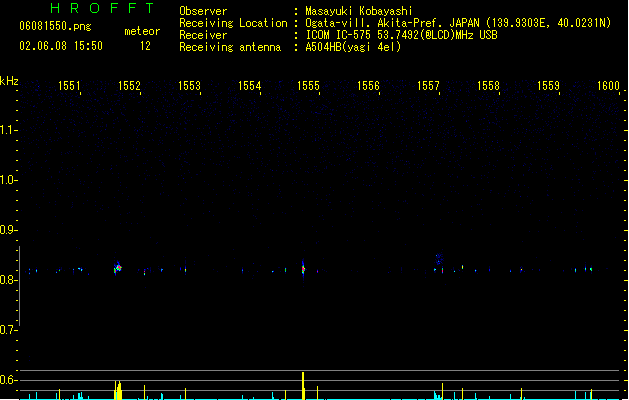The height and width of the screenshot is (400, 629).
Task: Click the Receiving Location value text
Action: click(458, 23)
